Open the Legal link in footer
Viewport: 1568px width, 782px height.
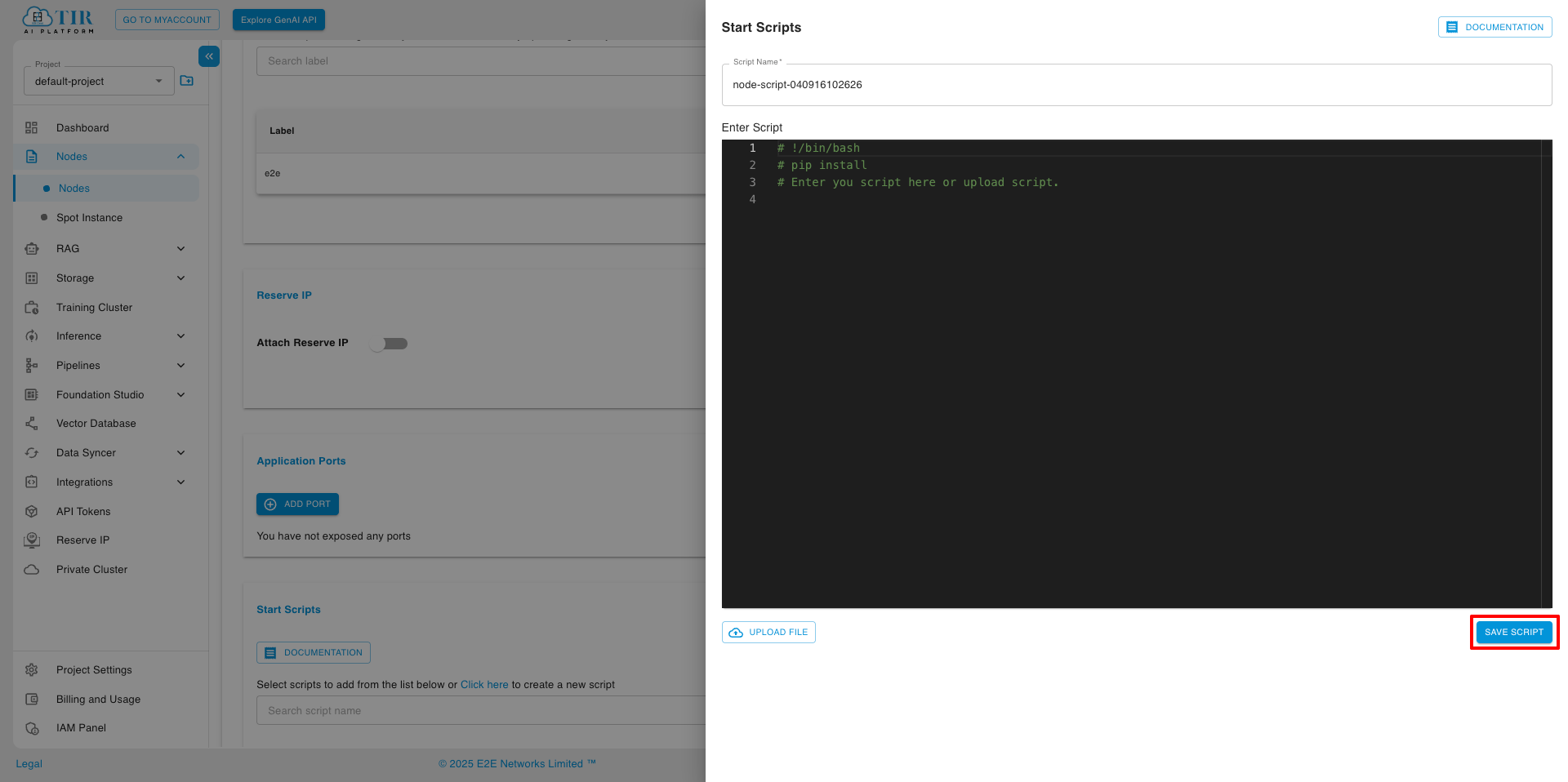click(x=29, y=764)
